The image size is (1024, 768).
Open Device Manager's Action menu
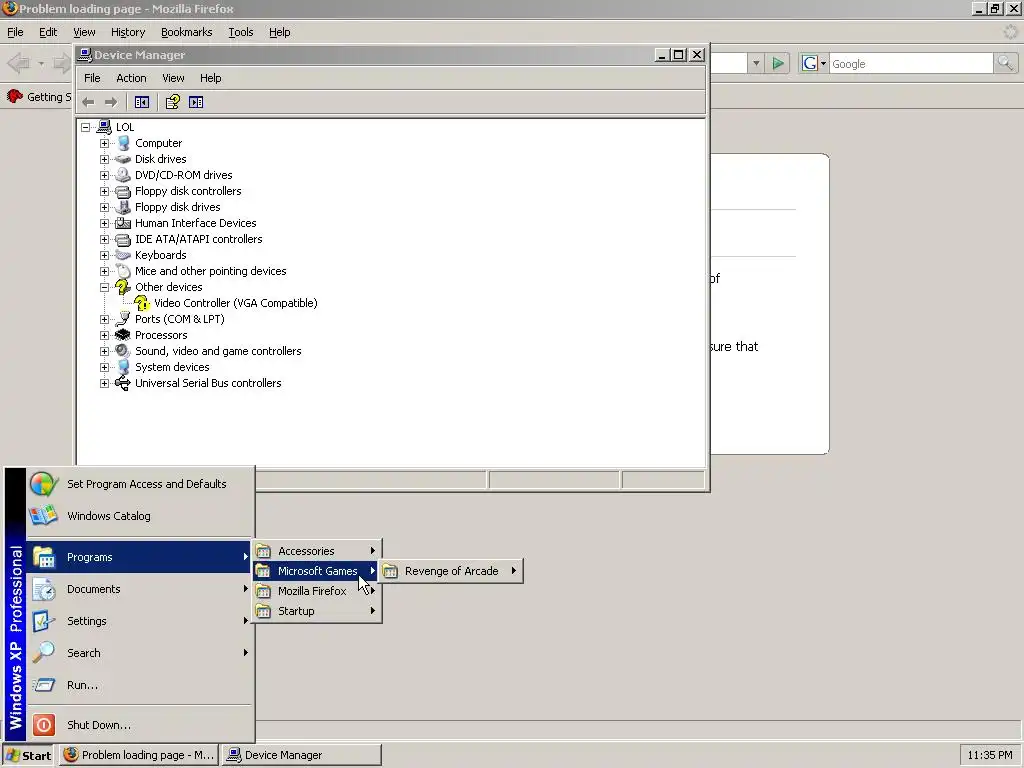[x=131, y=78]
